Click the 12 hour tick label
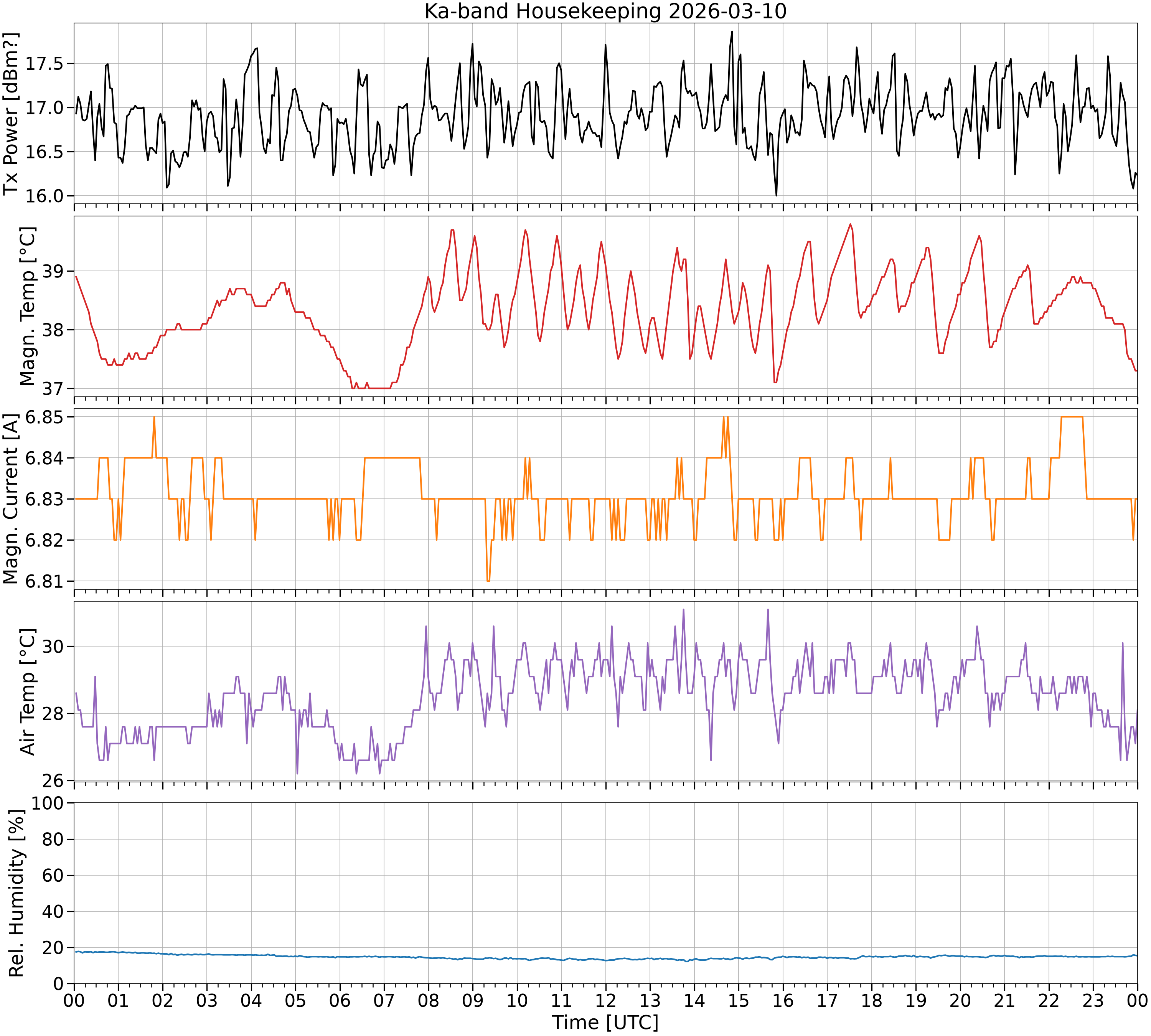The height and width of the screenshot is (1036, 1151). pyautogui.click(x=606, y=1000)
